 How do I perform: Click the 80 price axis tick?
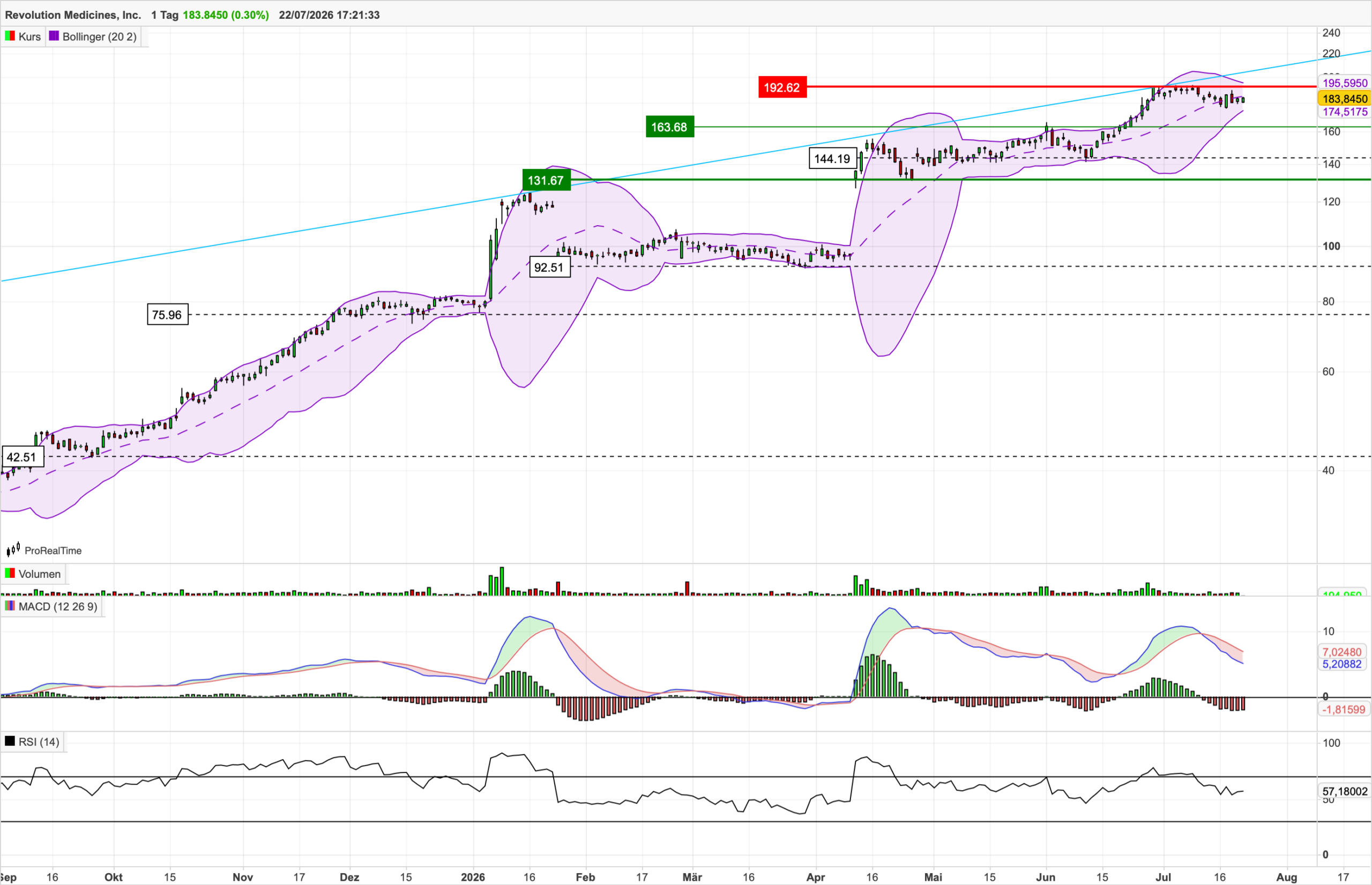click(x=1329, y=302)
